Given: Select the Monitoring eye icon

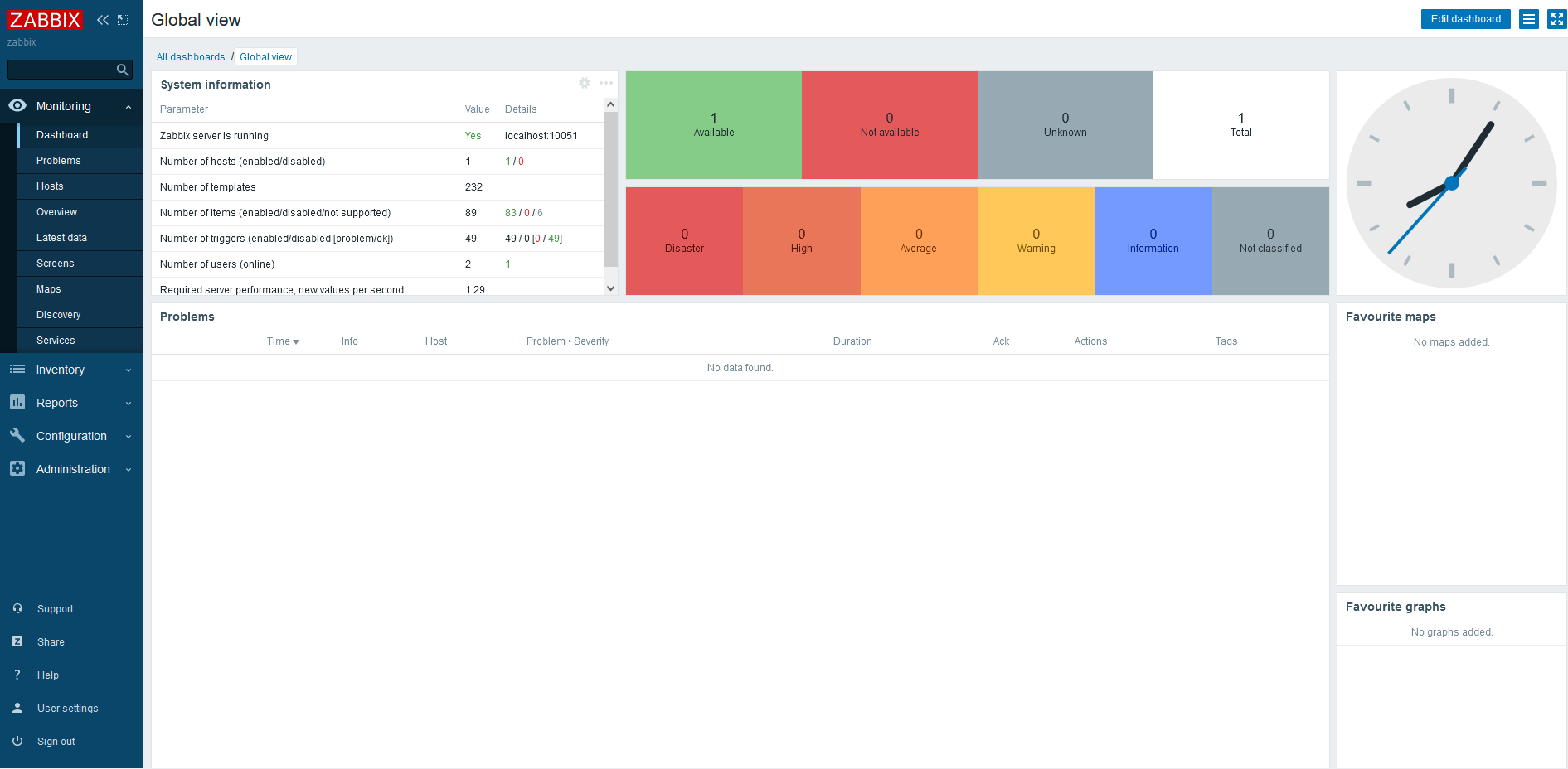Looking at the screenshot, I should point(17,106).
